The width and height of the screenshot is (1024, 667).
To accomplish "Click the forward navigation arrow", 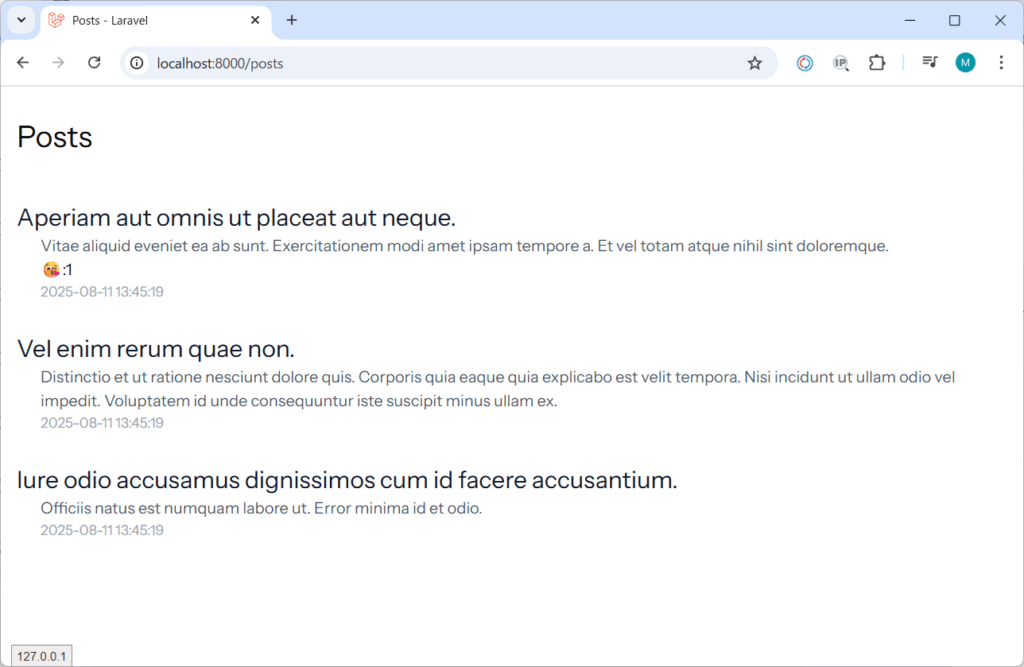I will click(58, 63).
